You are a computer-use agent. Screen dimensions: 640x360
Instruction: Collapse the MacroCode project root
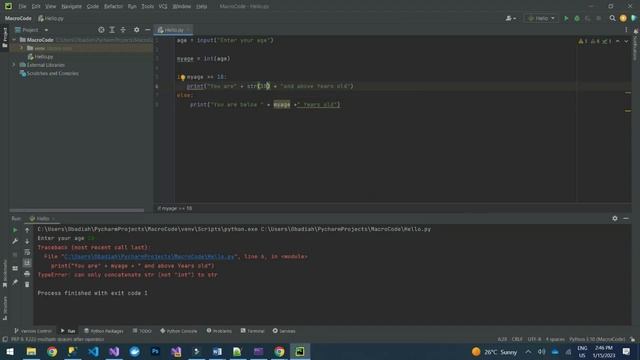point(14,40)
